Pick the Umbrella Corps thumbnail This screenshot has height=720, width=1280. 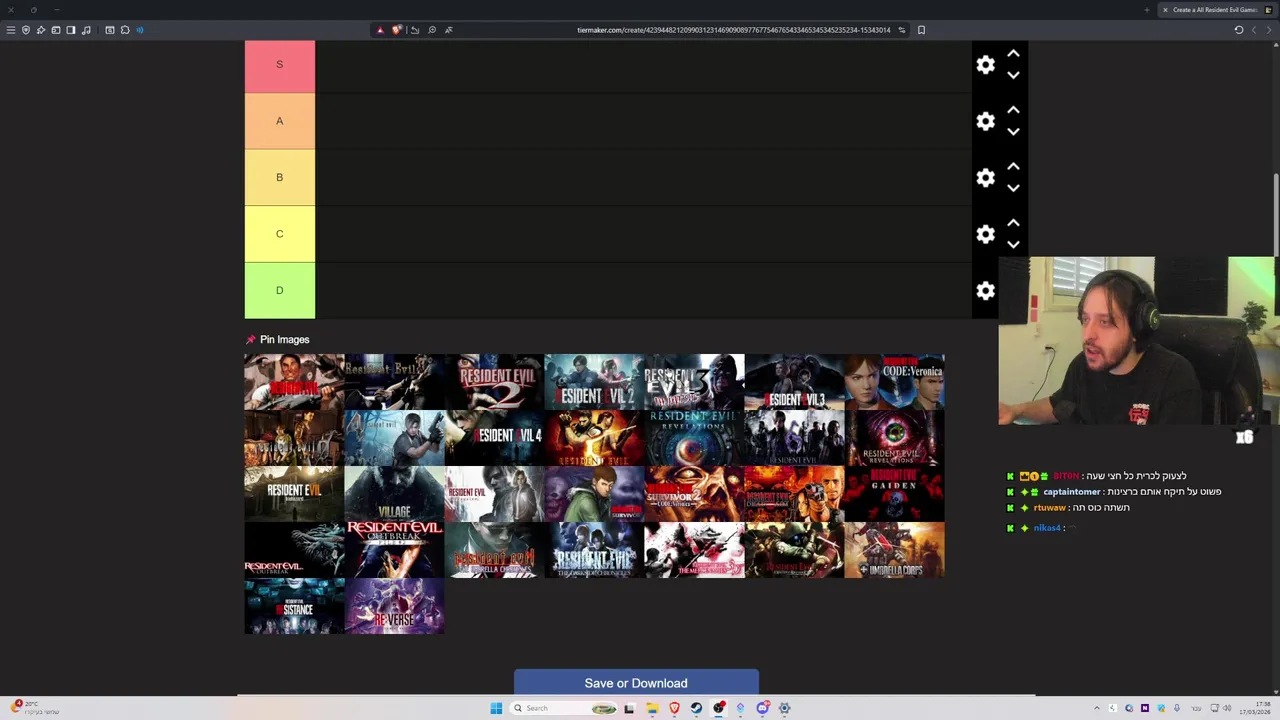894,550
